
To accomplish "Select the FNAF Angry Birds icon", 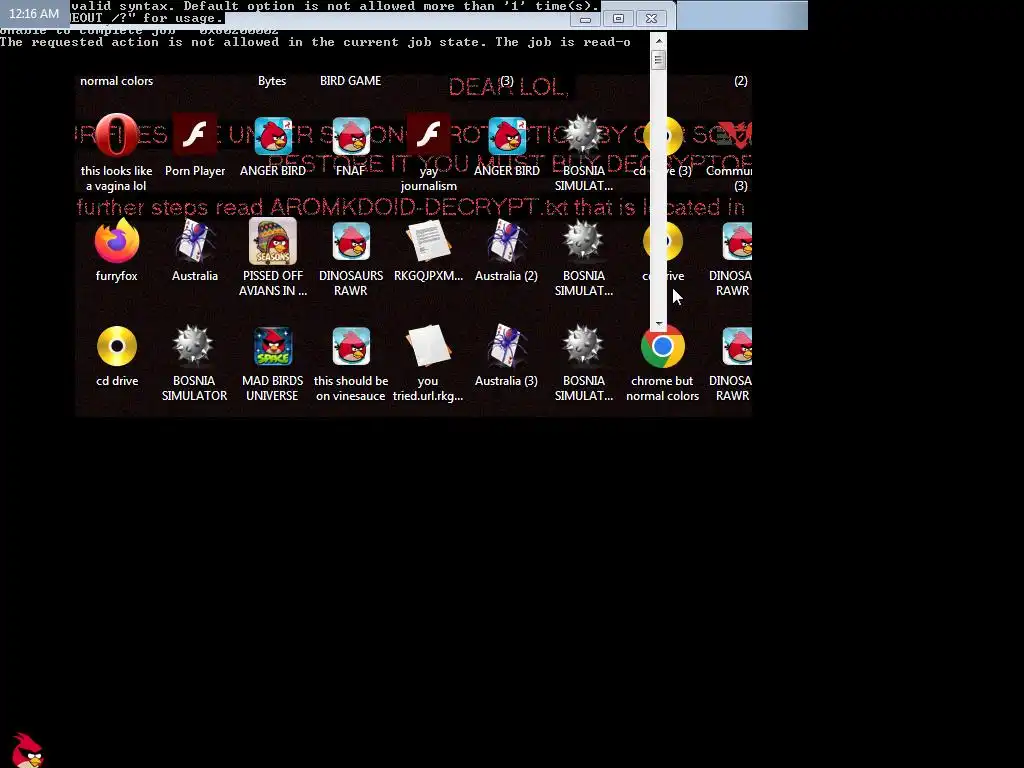I will (x=351, y=136).
